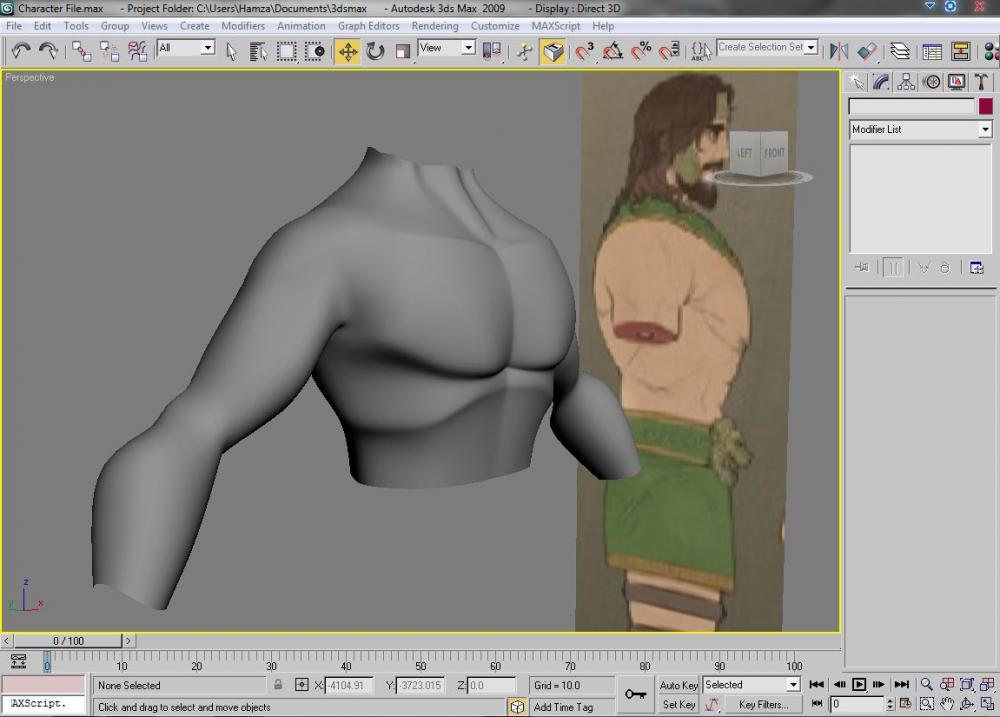This screenshot has width=1000, height=717.
Task: Open the Modifiers menu
Action: (243, 26)
